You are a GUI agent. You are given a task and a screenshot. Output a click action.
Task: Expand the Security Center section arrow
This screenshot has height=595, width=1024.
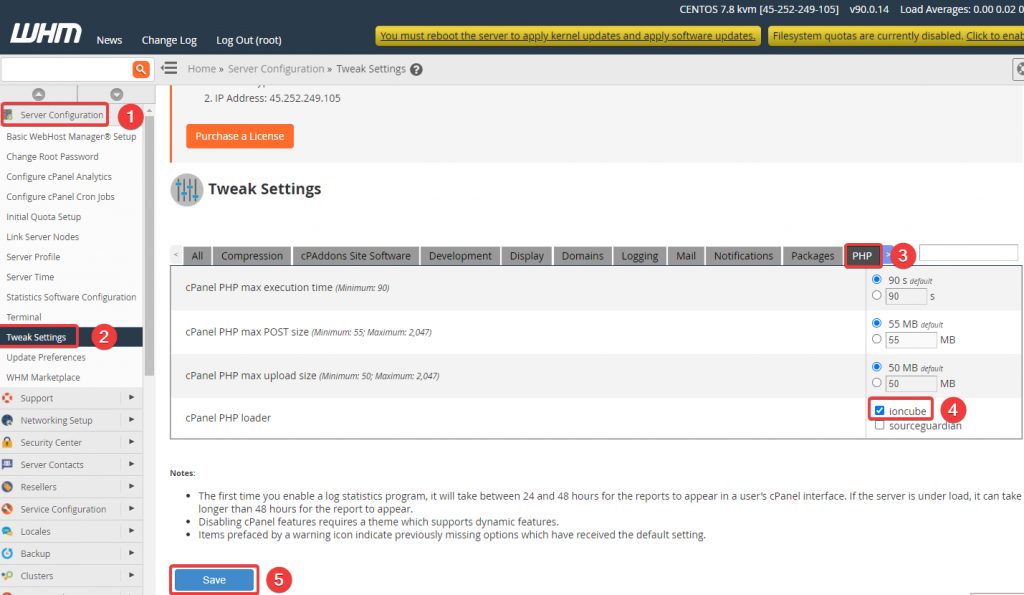131,442
